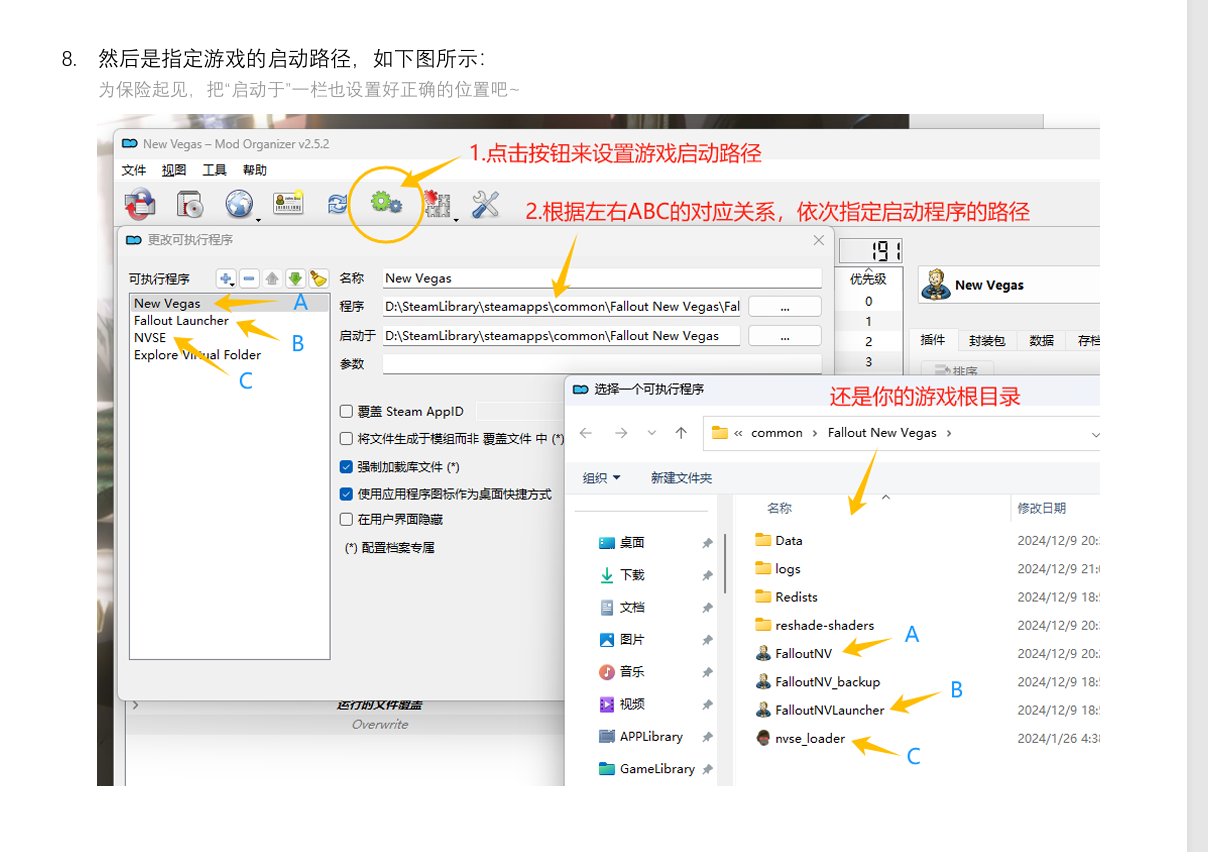Sort files by 修改日期 column
1208x852 pixels.
1042,508
